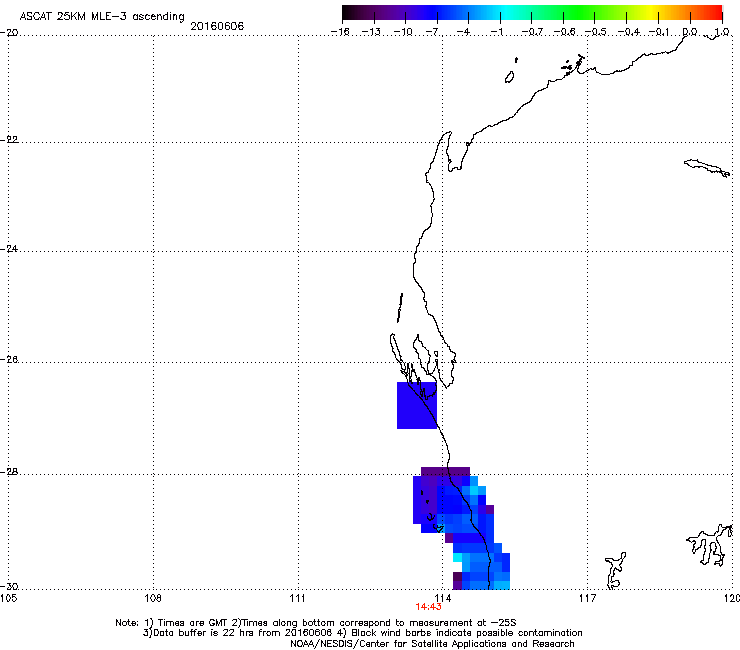Click the large solid blue square data block

(417, 405)
